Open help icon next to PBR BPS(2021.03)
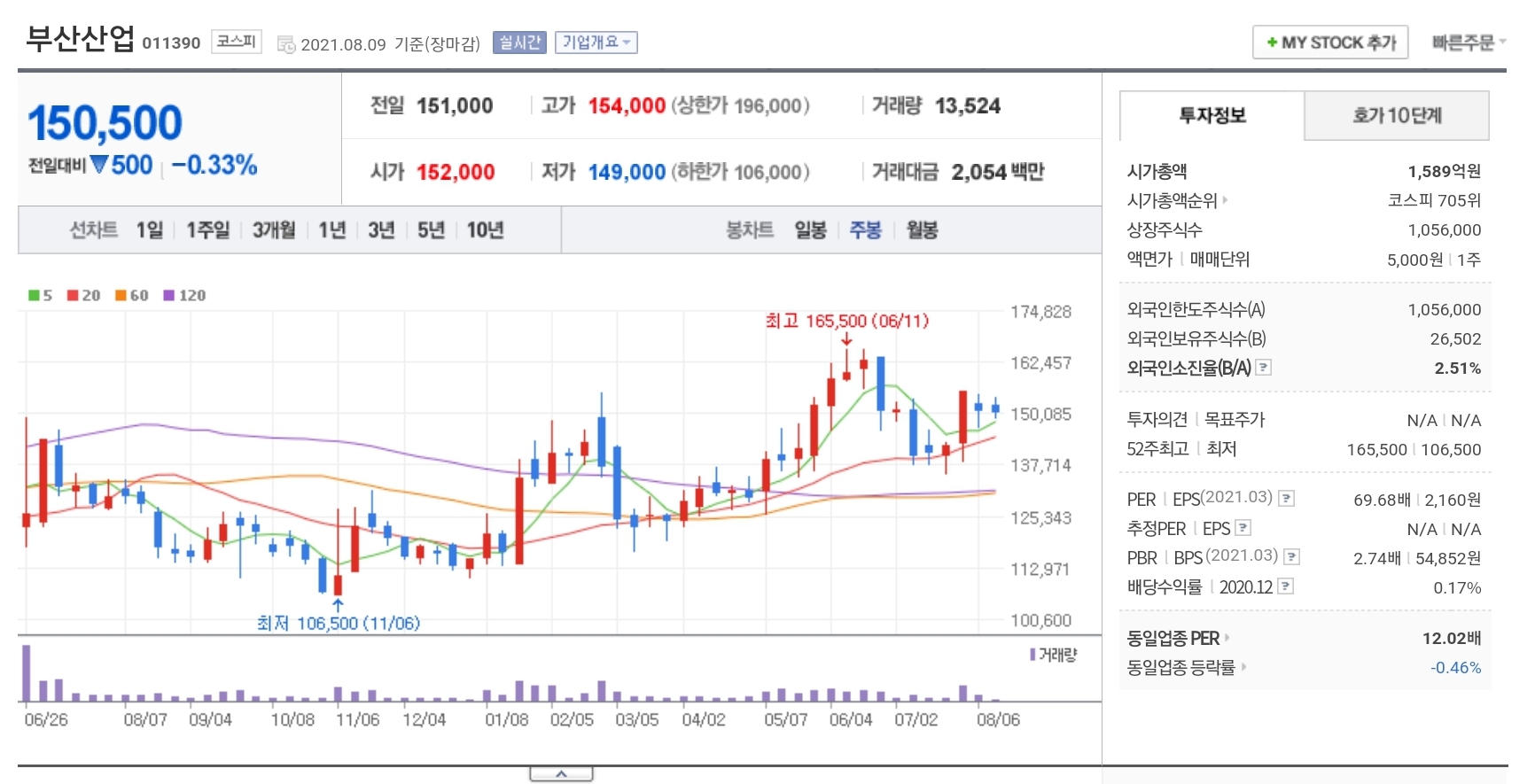1535x784 pixels. pos(1292,557)
